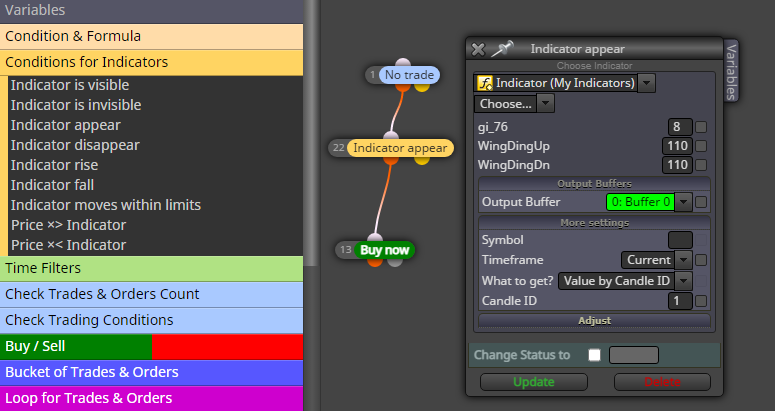Open the What to get dropdown
This screenshot has width=775, height=411.
coord(684,281)
